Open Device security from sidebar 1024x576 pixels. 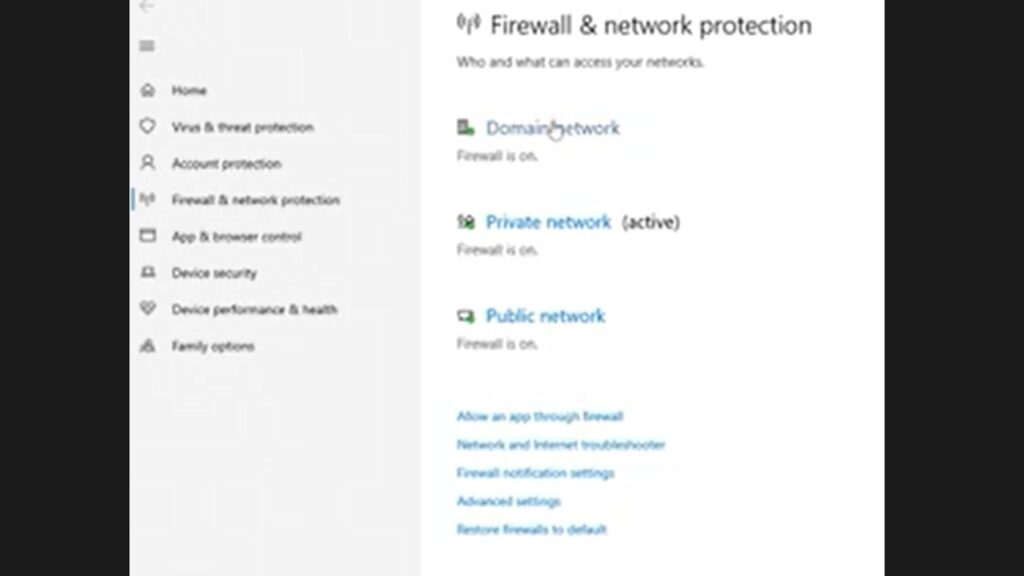coord(214,273)
